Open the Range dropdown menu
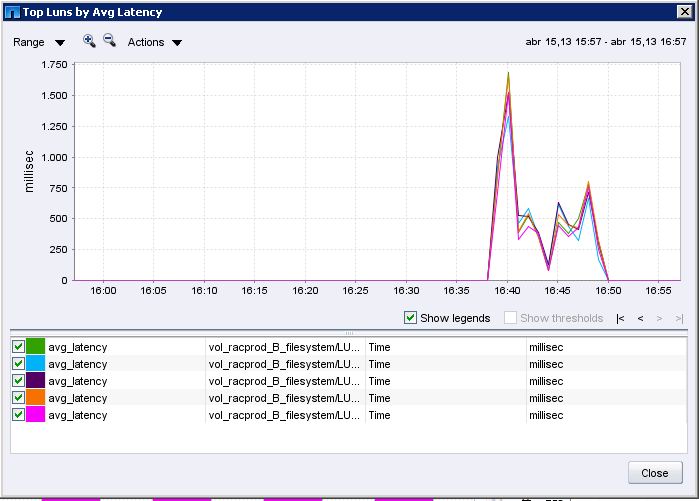The image size is (699, 501). click(x=39, y=43)
